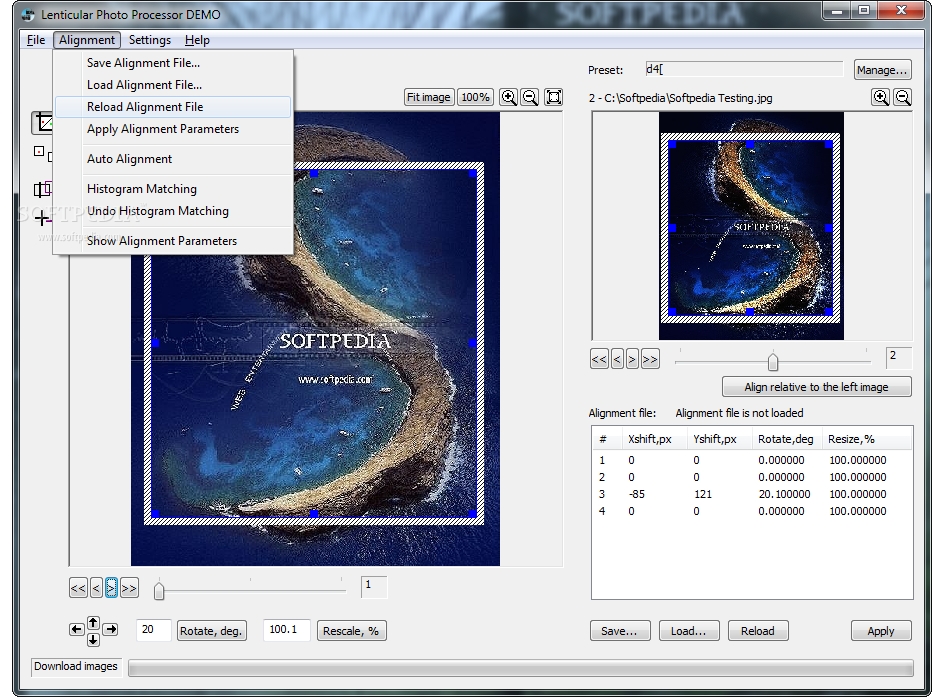Viewport: 932px width, 697px height.
Task: Click the left frame number field
Action: (x=374, y=586)
